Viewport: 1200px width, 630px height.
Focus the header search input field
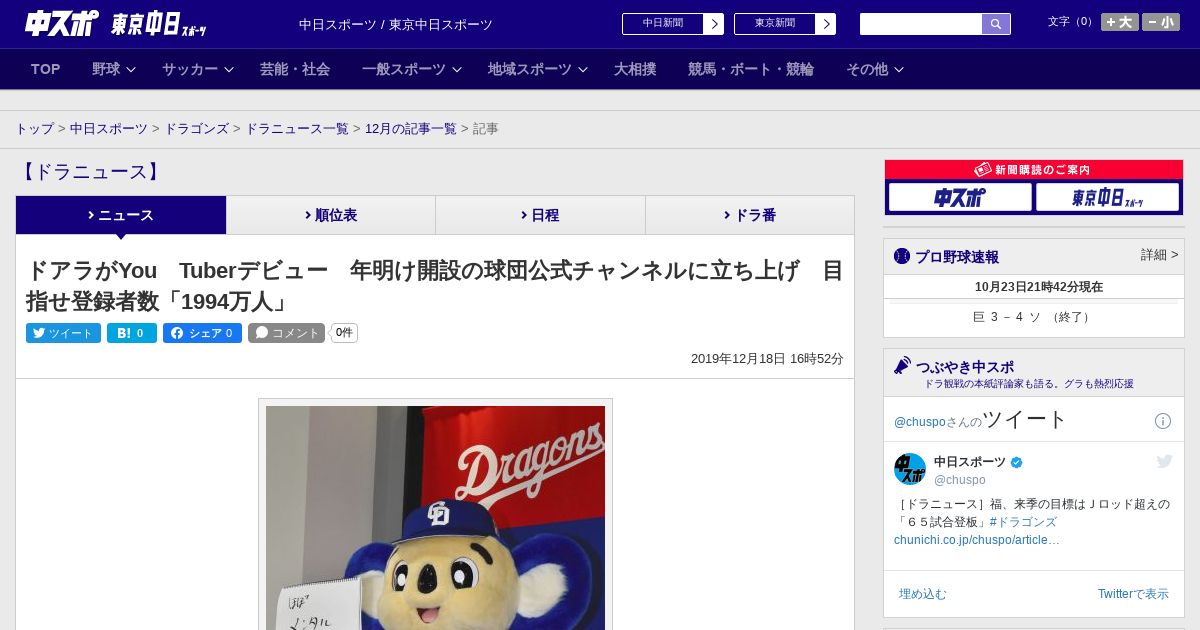[921, 24]
